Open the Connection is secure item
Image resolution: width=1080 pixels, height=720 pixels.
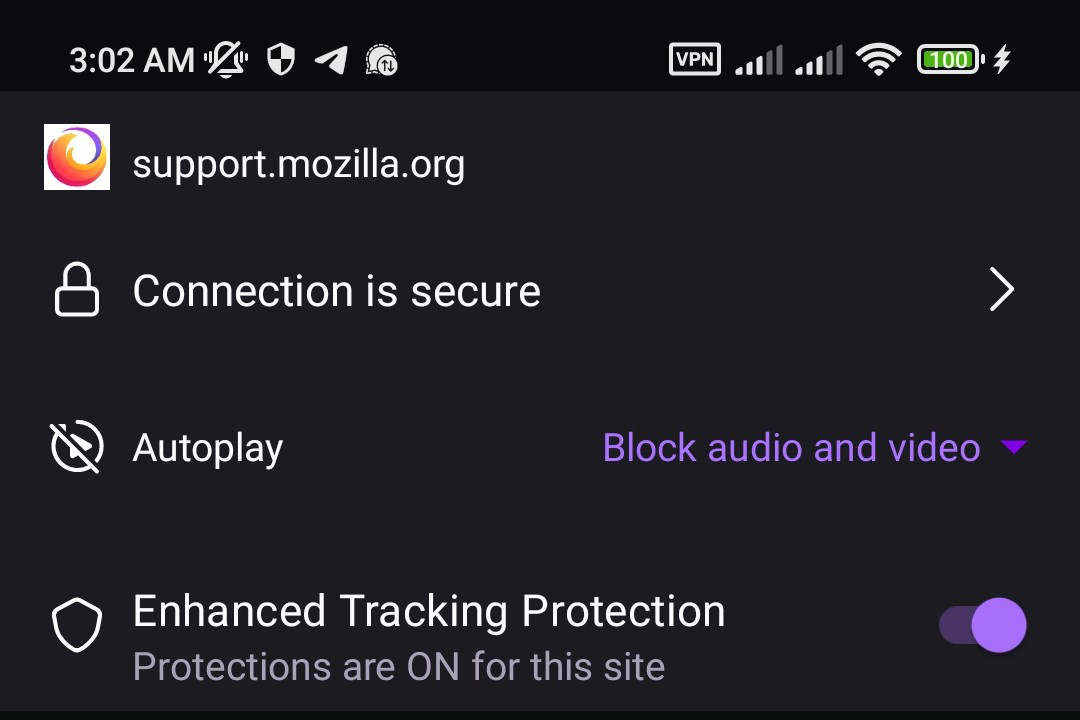(336, 291)
